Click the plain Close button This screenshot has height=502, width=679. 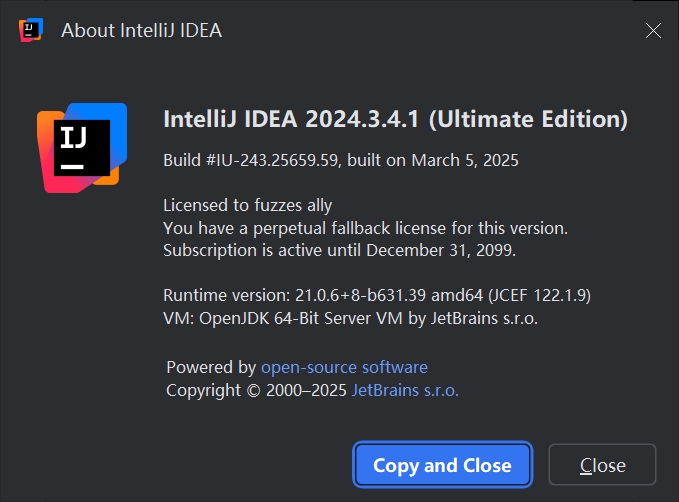(x=602, y=465)
